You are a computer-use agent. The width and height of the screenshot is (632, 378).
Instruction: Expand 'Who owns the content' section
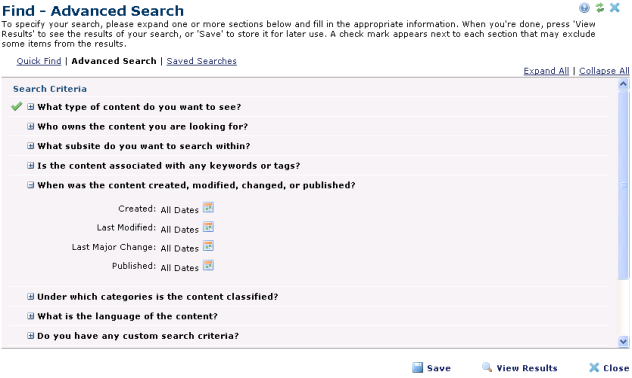coord(31,127)
